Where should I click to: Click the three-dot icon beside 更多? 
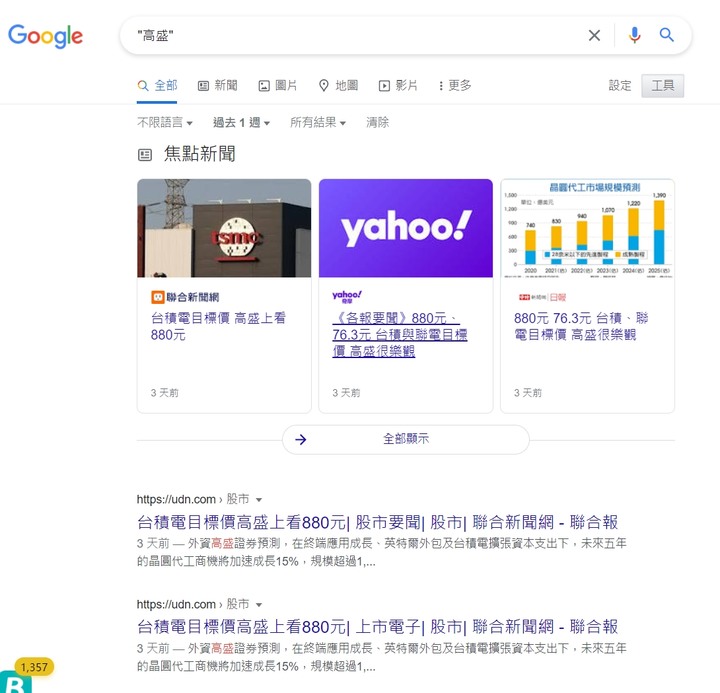441,86
